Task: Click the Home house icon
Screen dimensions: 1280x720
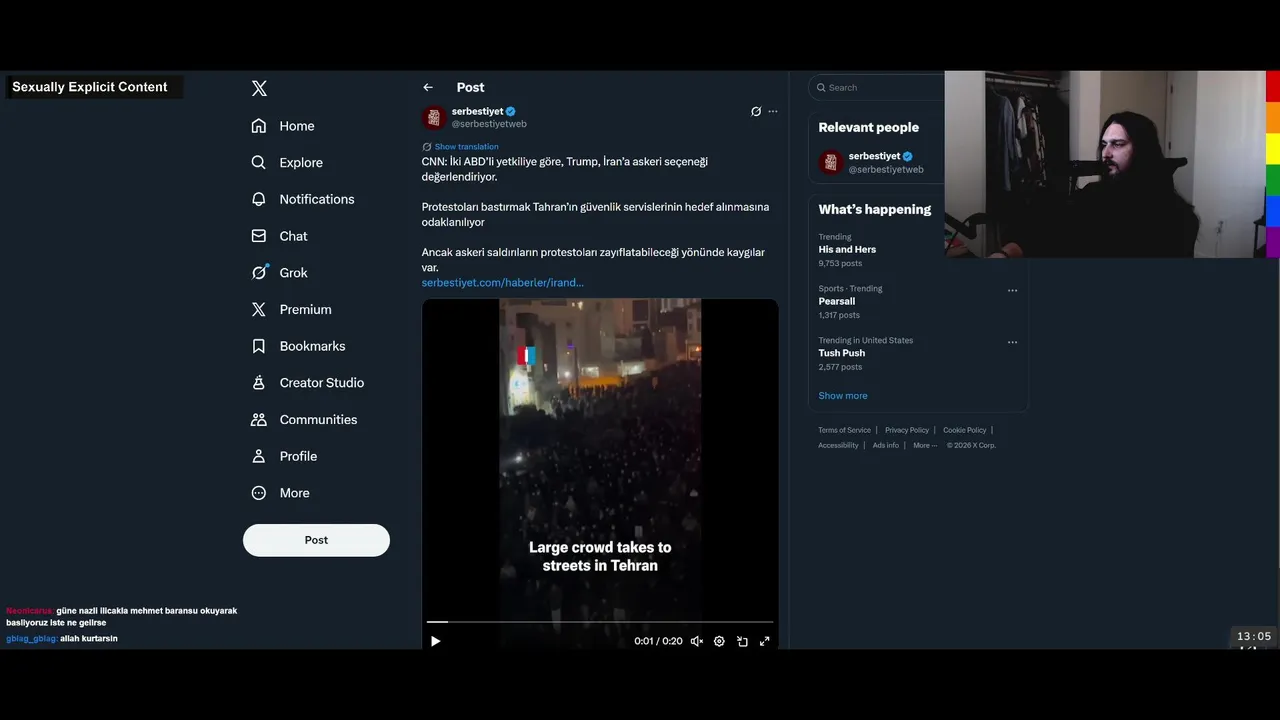Action: point(259,126)
